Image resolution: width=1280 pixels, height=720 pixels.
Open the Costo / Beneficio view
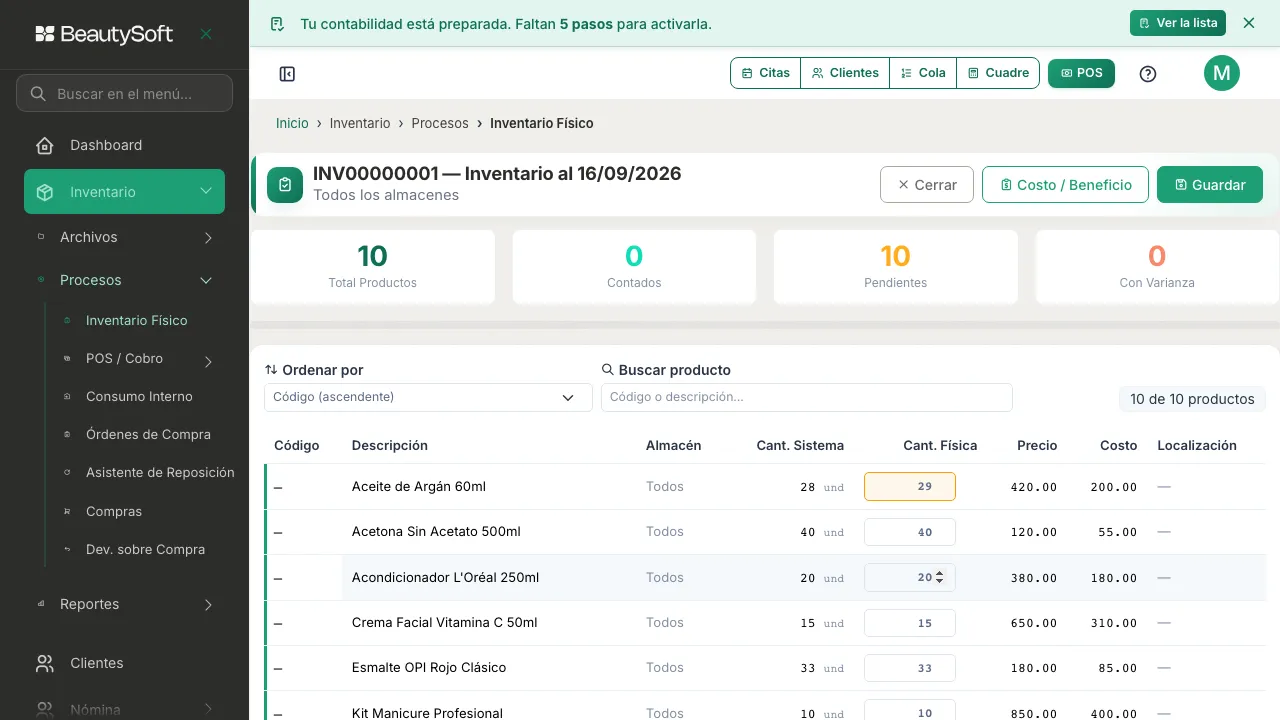pyautogui.click(x=1065, y=185)
